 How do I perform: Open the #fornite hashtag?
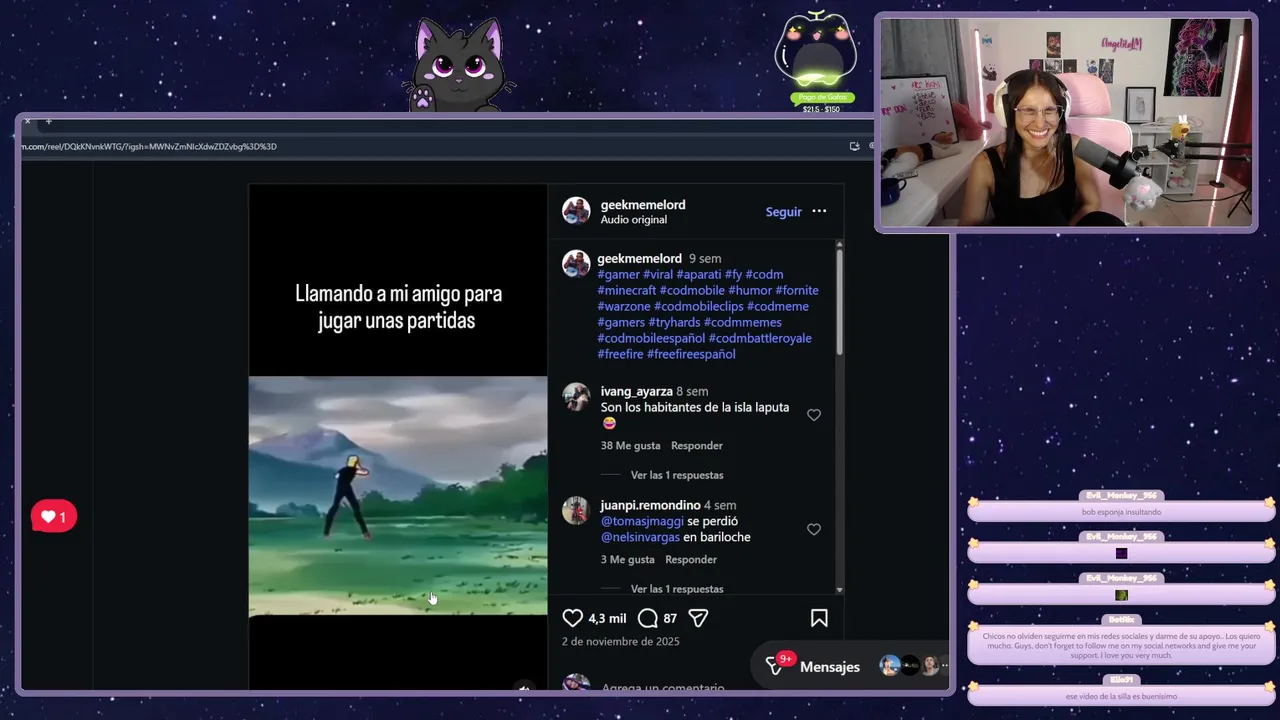tap(797, 290)
